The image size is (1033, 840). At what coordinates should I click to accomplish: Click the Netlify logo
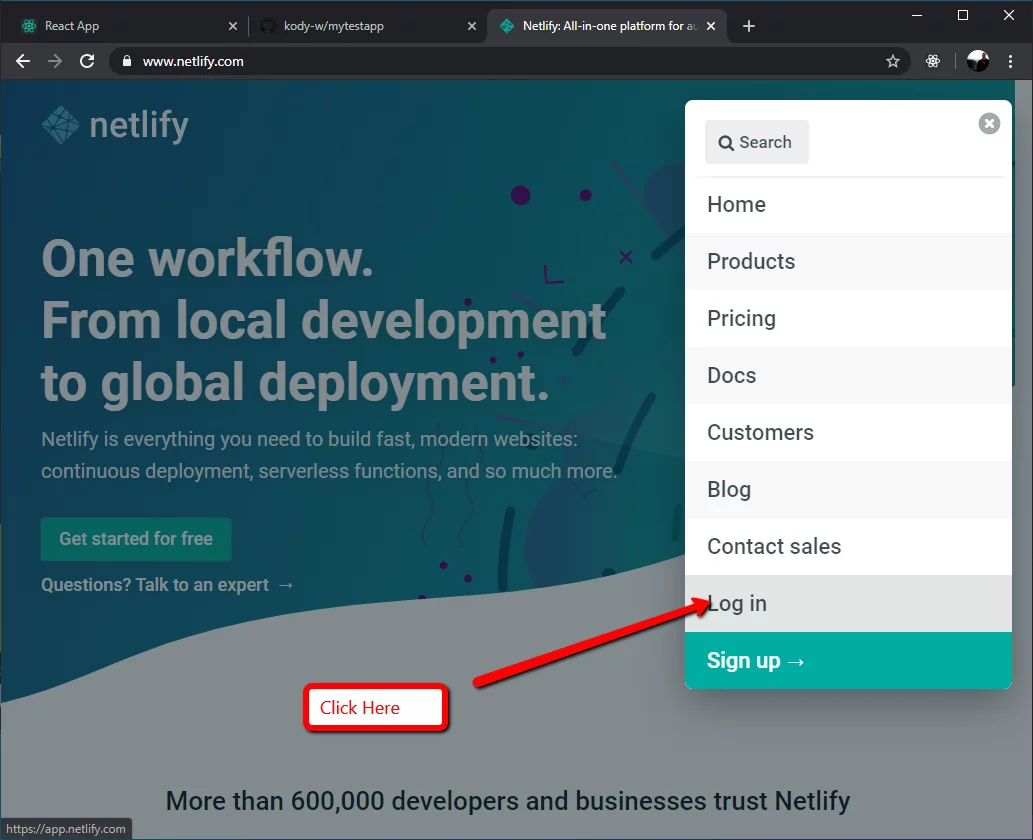tap(115, 125)
